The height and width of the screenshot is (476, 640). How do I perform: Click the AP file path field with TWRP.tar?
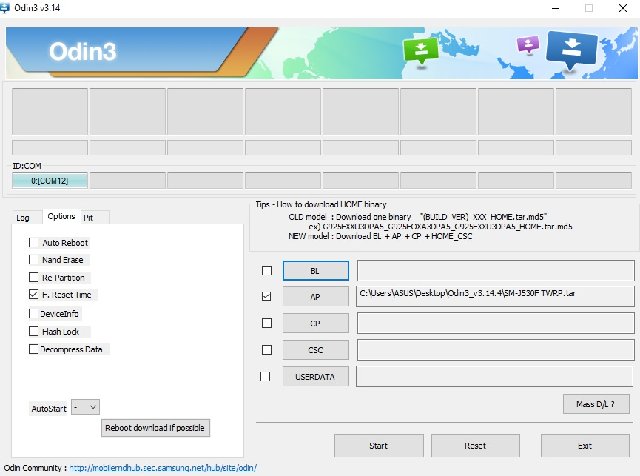[x=496, y=296]
